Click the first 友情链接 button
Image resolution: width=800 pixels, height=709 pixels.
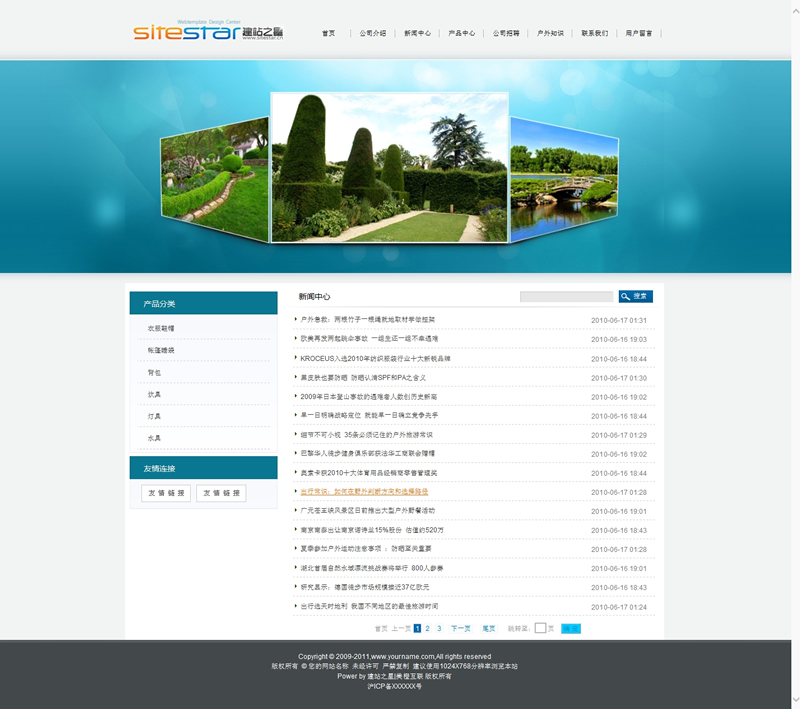pos(166,493)
